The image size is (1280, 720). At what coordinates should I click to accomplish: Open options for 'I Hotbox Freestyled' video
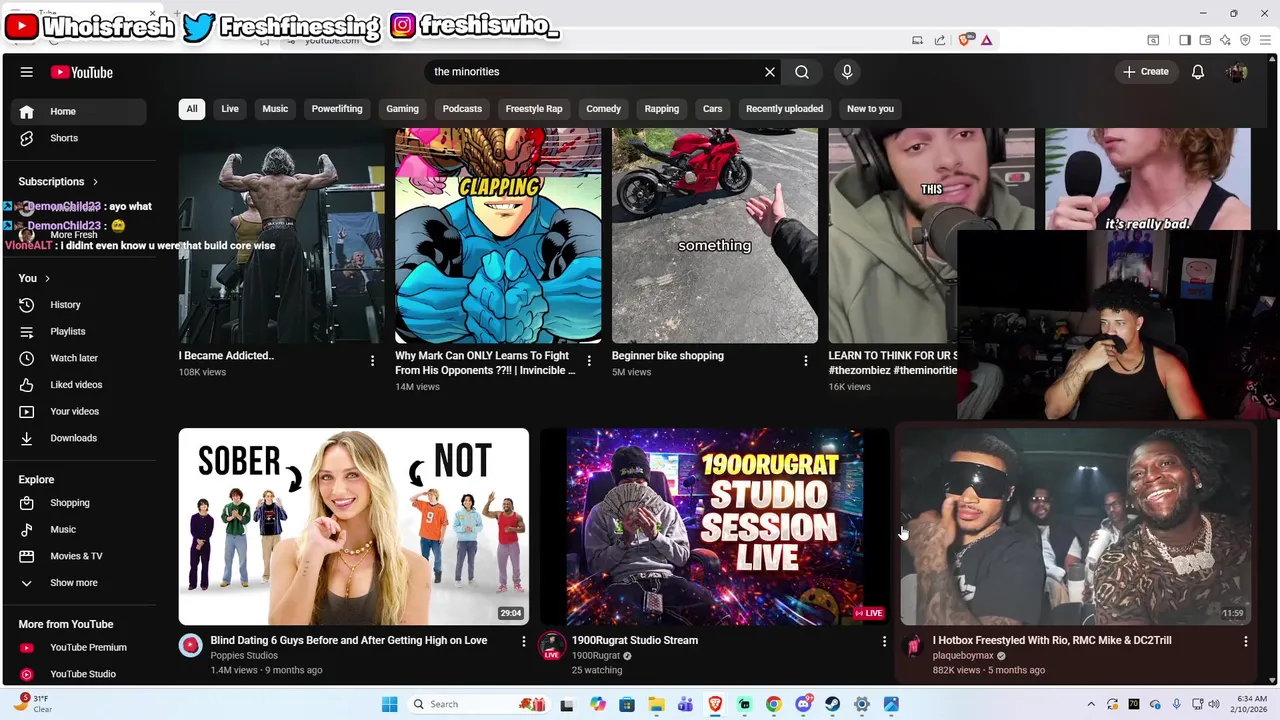click(x=1245, y=641)
